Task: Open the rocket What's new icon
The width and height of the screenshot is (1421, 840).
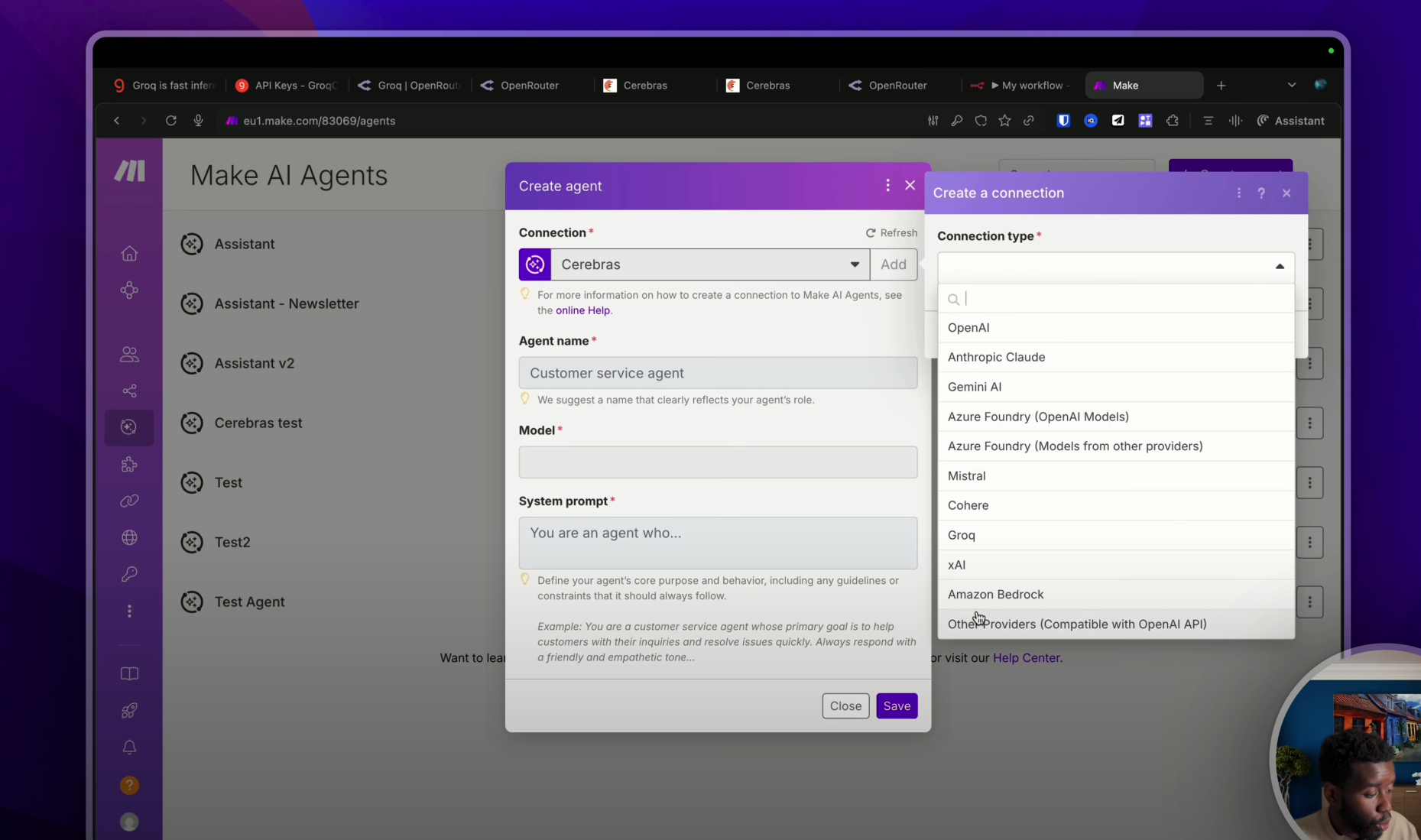Action: coord(129,710)
